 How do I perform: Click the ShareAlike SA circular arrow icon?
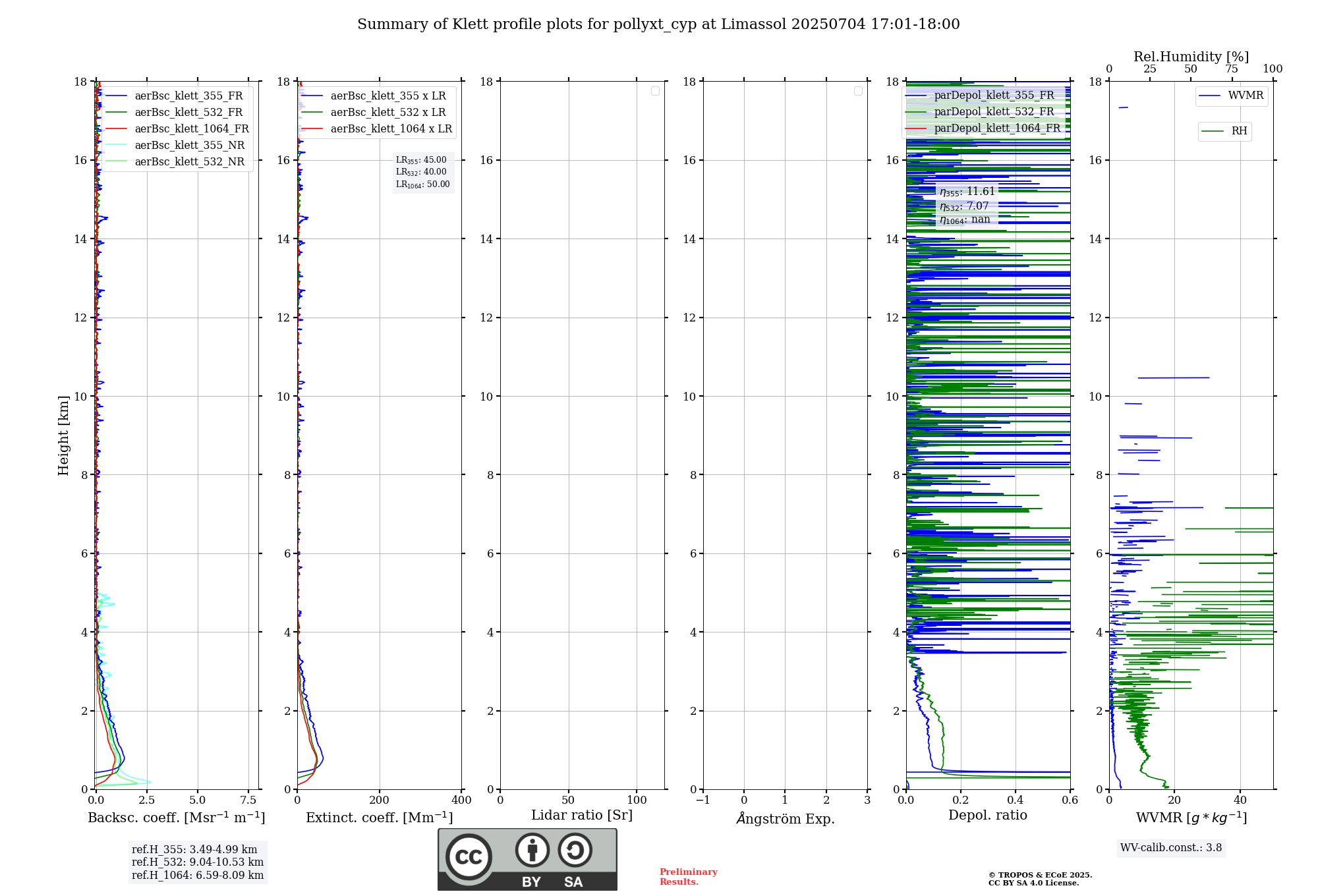(x=575, y=850)
